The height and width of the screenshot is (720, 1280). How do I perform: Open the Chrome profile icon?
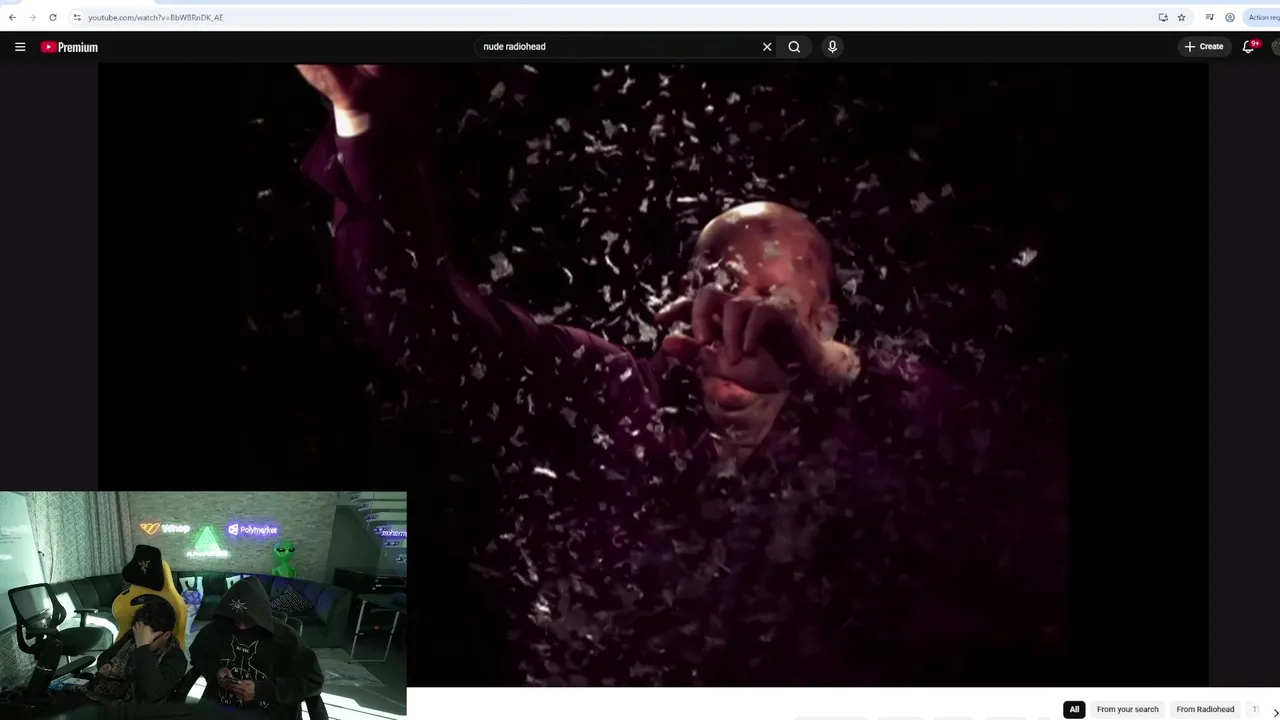coord(1230,17)
